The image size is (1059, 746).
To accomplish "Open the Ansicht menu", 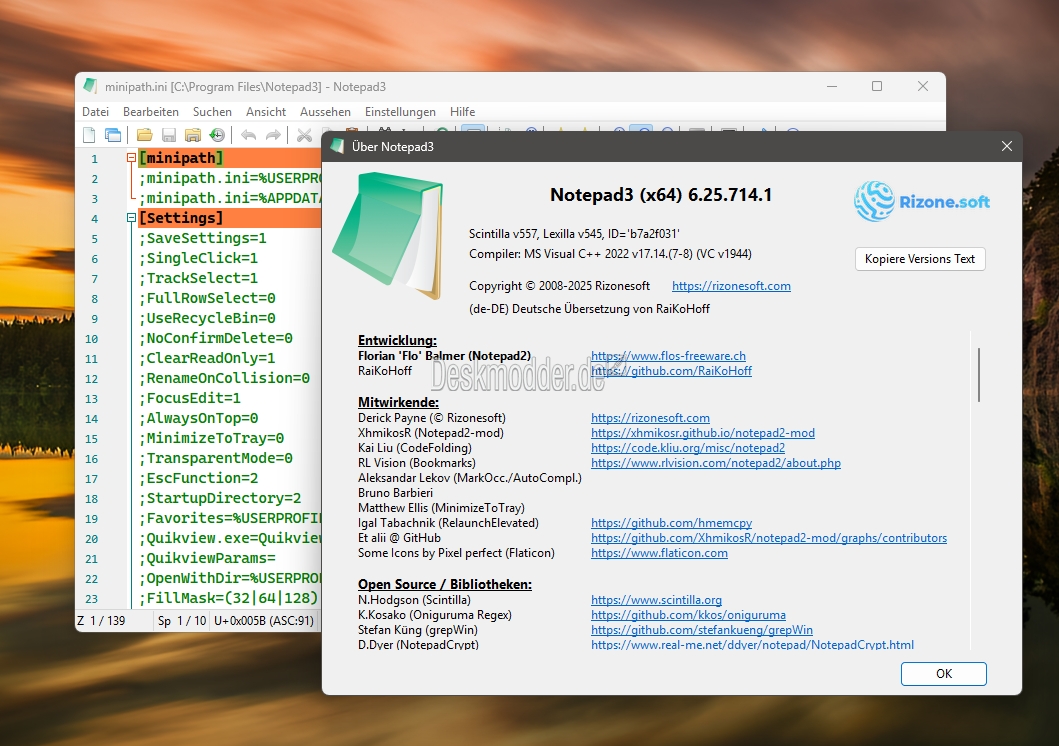I will pos(265,111).
